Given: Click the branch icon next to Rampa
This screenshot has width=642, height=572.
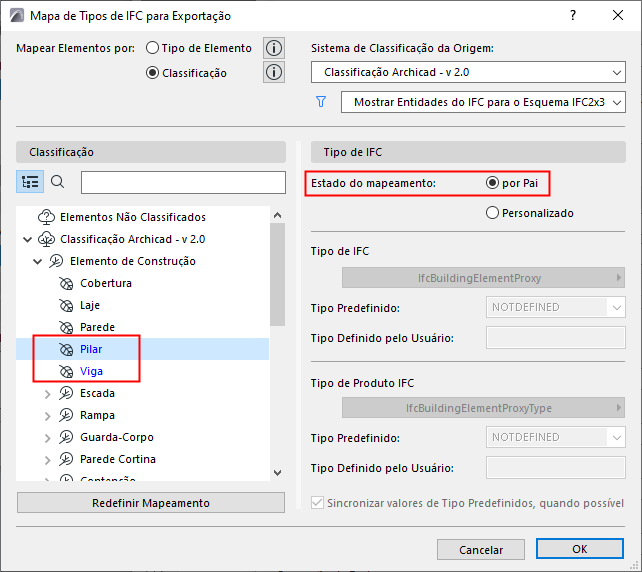Looking at the screenshot, I should pyautogui.click(x=66, y=415).
